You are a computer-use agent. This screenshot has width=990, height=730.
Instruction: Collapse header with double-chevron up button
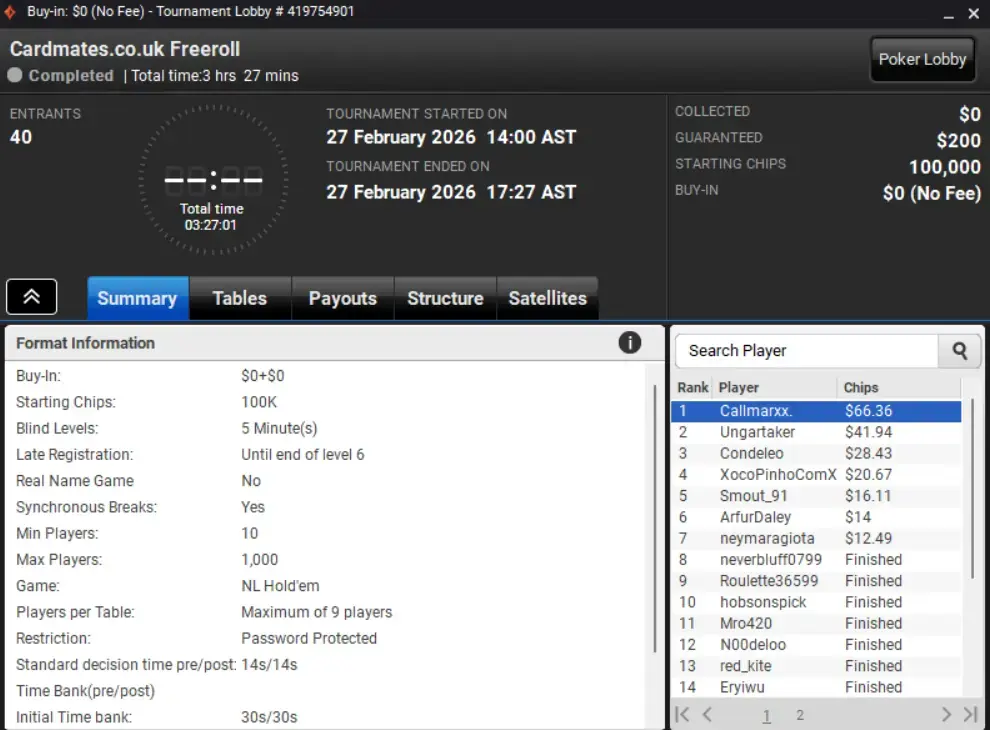(32, 297)
